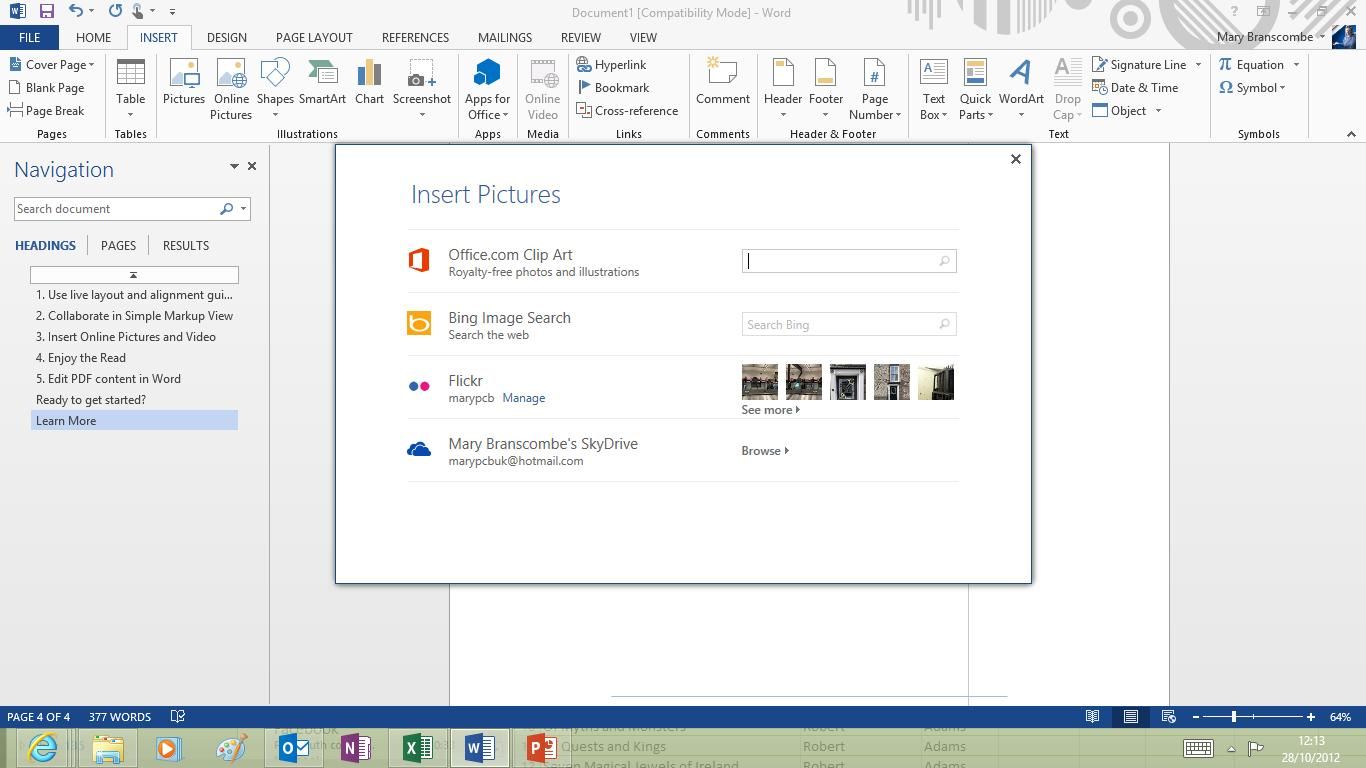
Task: Switch to Read Mode in the status bar
Action: click(1092, 716)
